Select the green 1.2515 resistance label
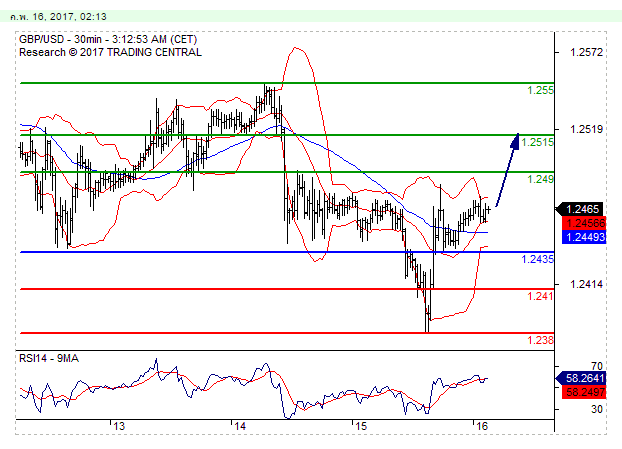622x449 pixels. point(537,142)
